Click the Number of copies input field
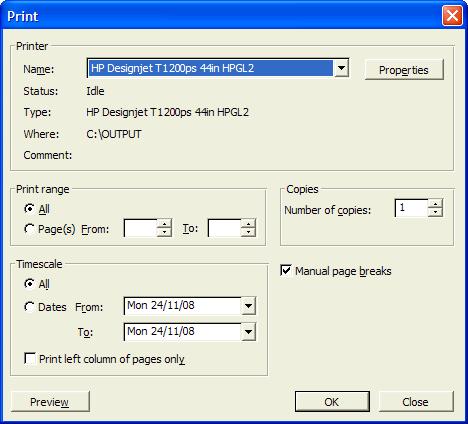468x424 pixels. tap(411, 208)
